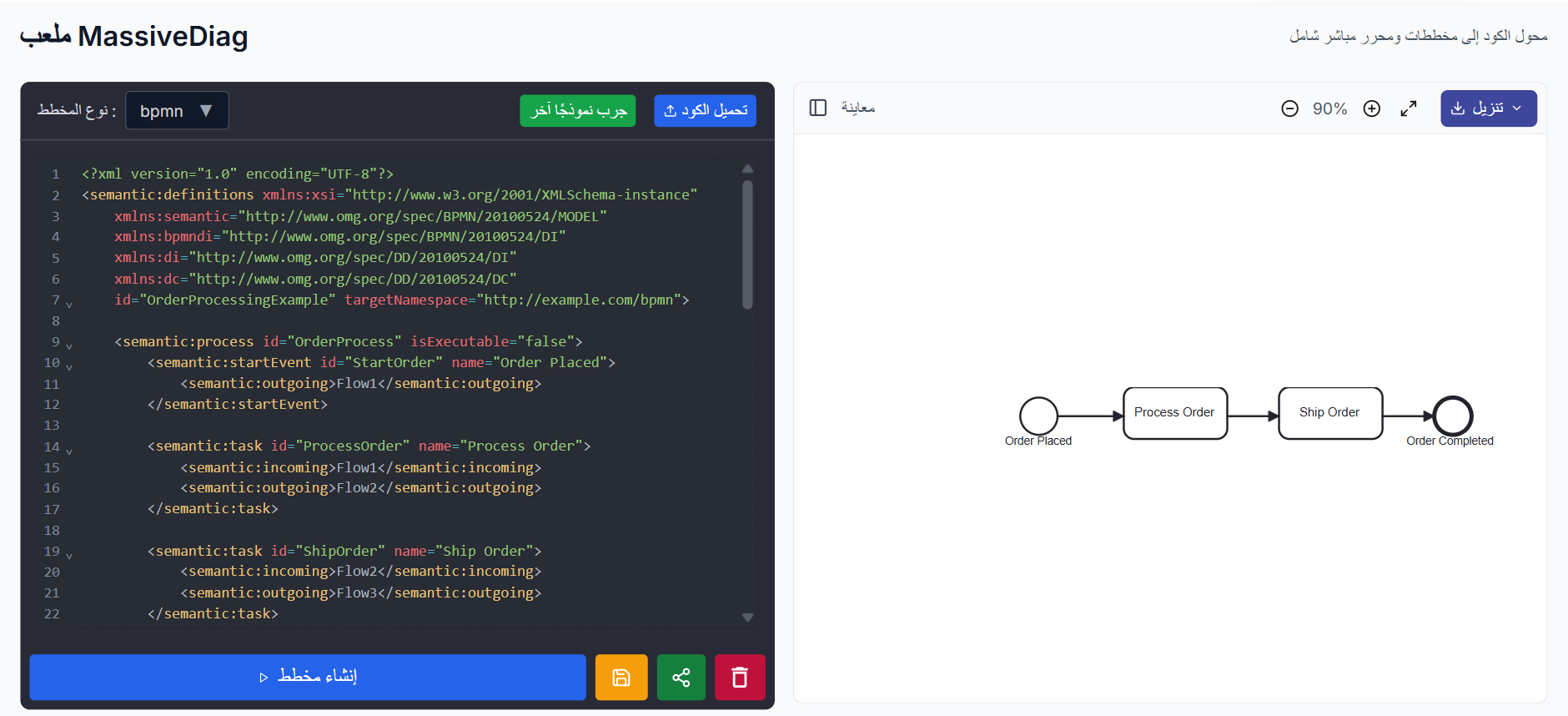Screen dimensions: 1568x716
Task: Click code line with id="OrderProcessingExample"
Action: [x=402, y=300]
